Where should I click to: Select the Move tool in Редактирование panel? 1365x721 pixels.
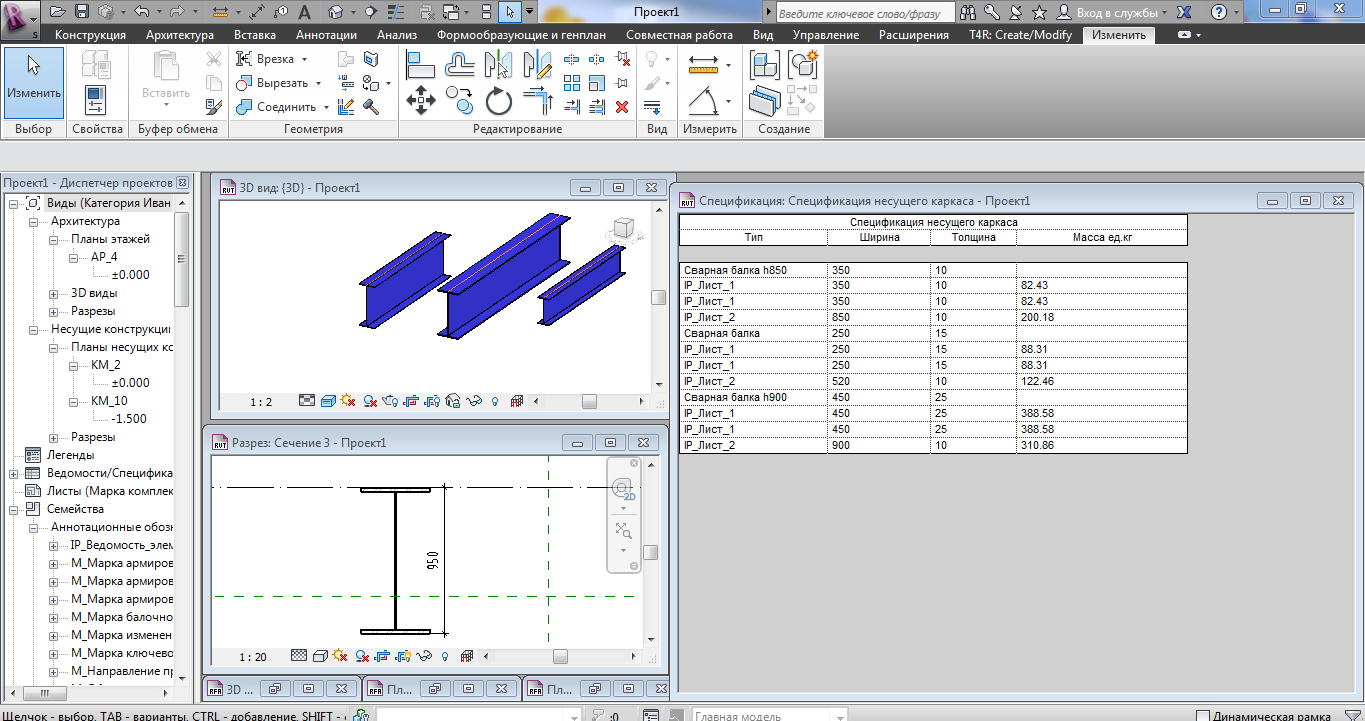[421, 100]
